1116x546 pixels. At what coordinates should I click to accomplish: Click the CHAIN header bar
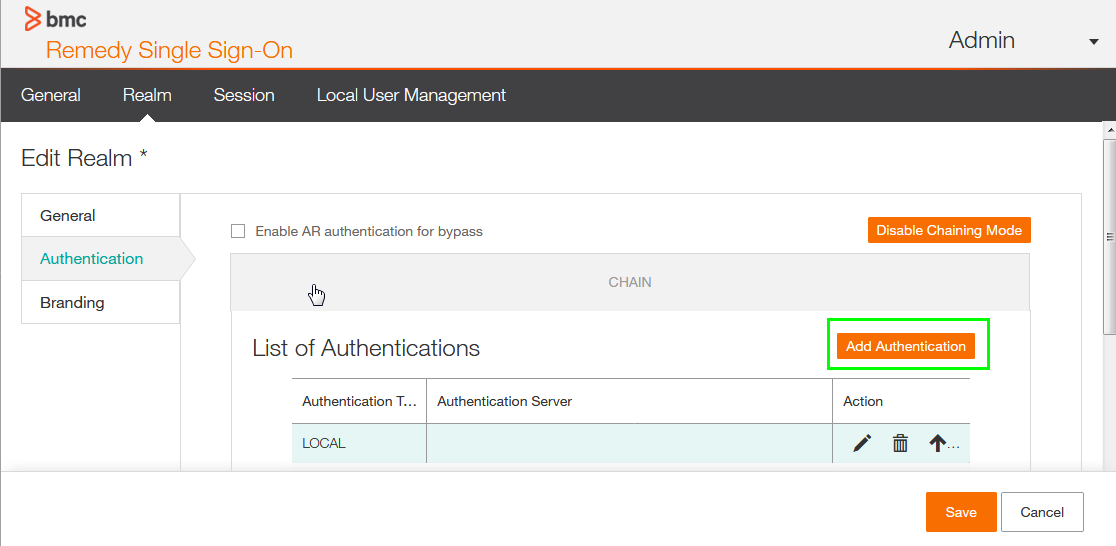(630, 282)
